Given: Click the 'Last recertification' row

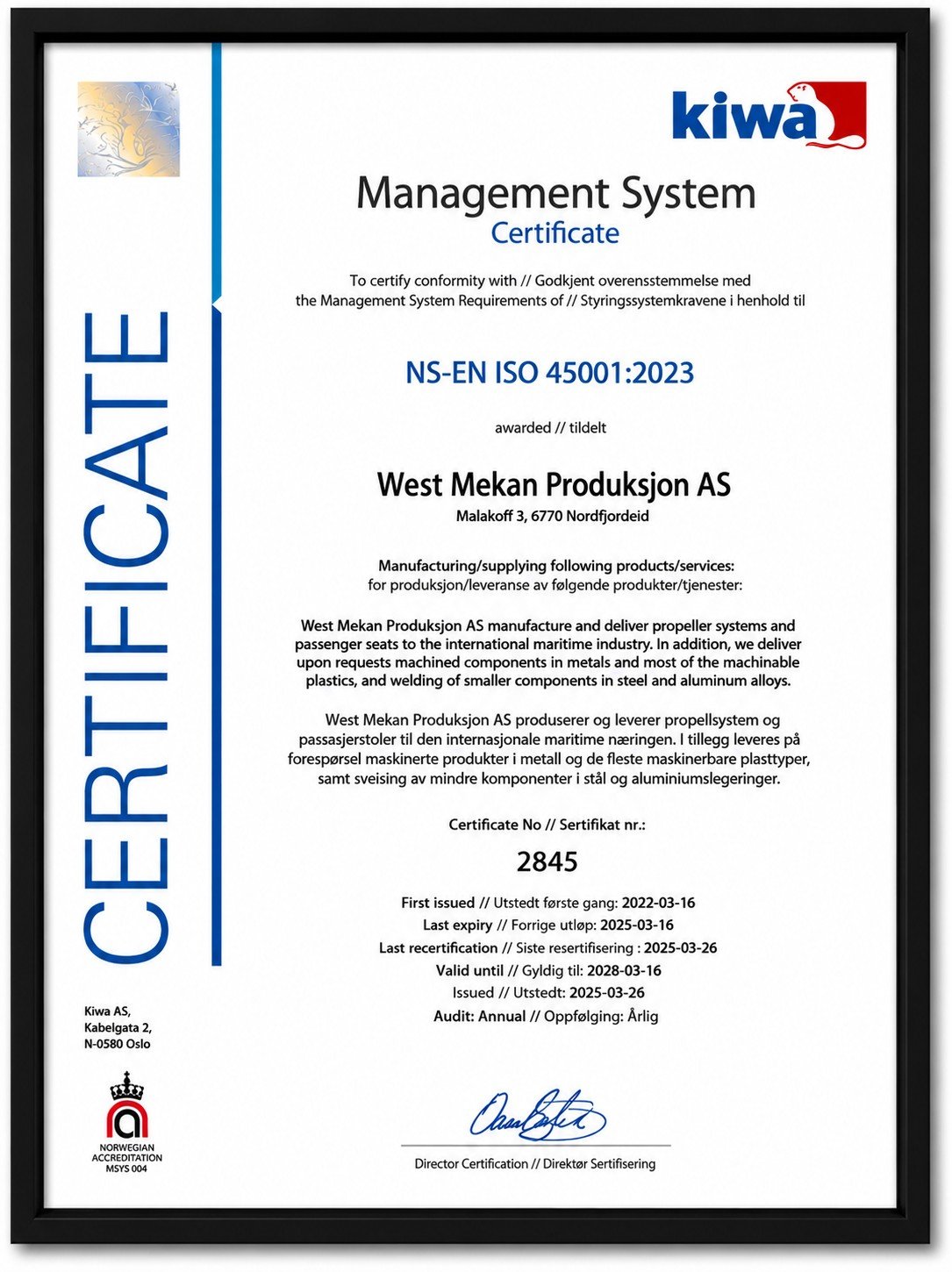Looking at the screenshot, I should point(548,948).
